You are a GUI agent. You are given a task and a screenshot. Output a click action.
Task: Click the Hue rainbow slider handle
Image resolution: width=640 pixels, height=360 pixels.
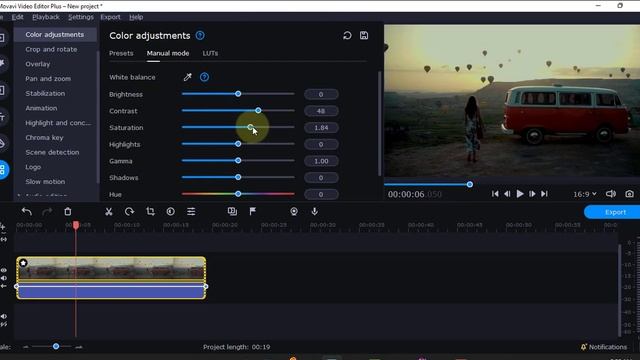238,194
